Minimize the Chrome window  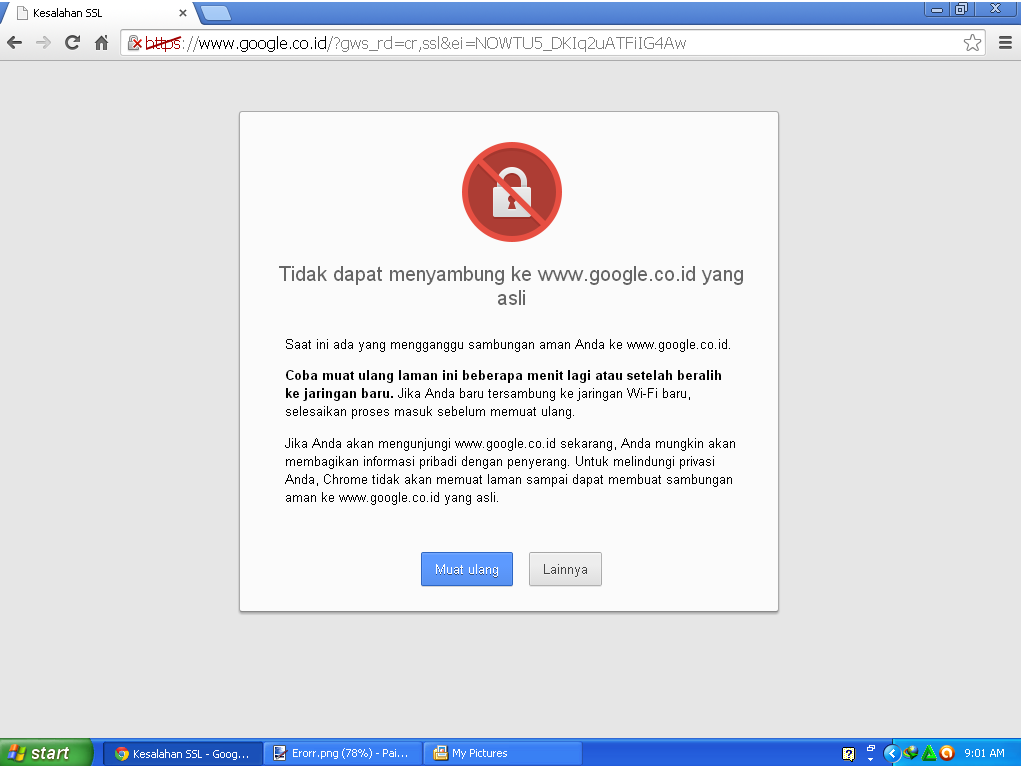(936, 9)
